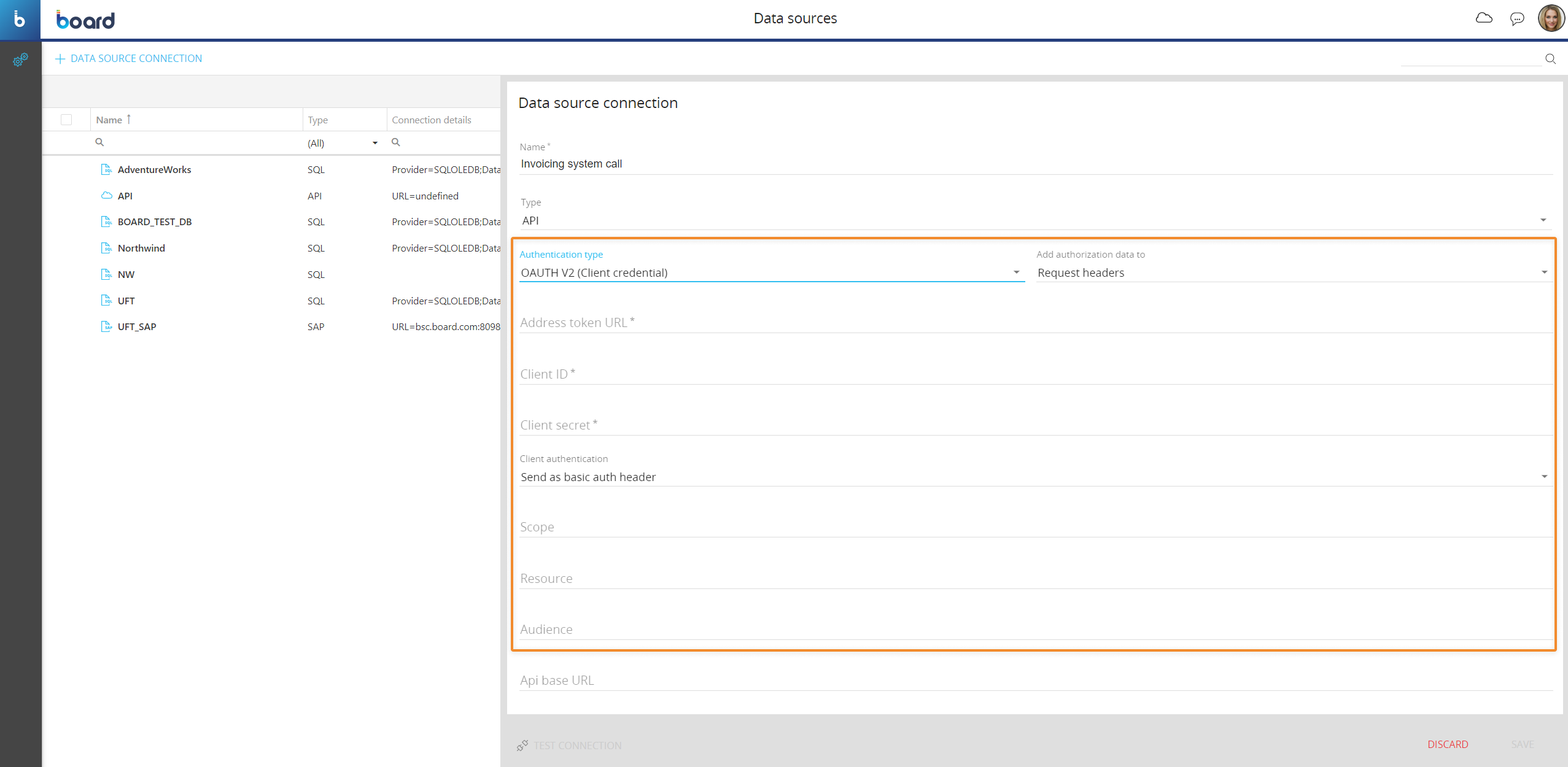
Task: Click the Name column filter search icon
Action: pyautogui.click(x=99, y=142)
